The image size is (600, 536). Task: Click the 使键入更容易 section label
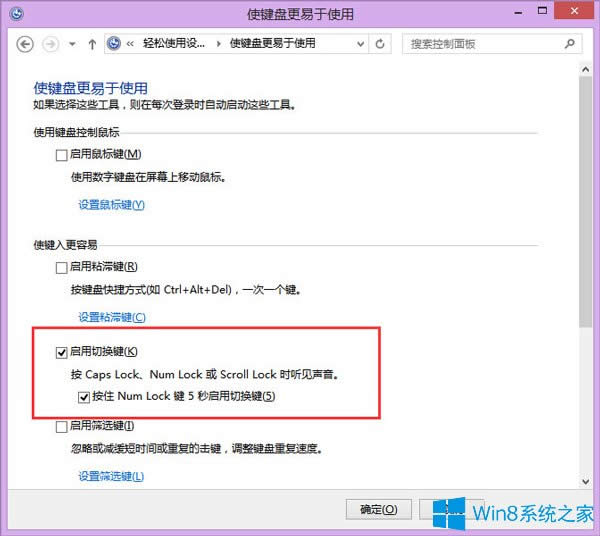click(x=65, y=245)
